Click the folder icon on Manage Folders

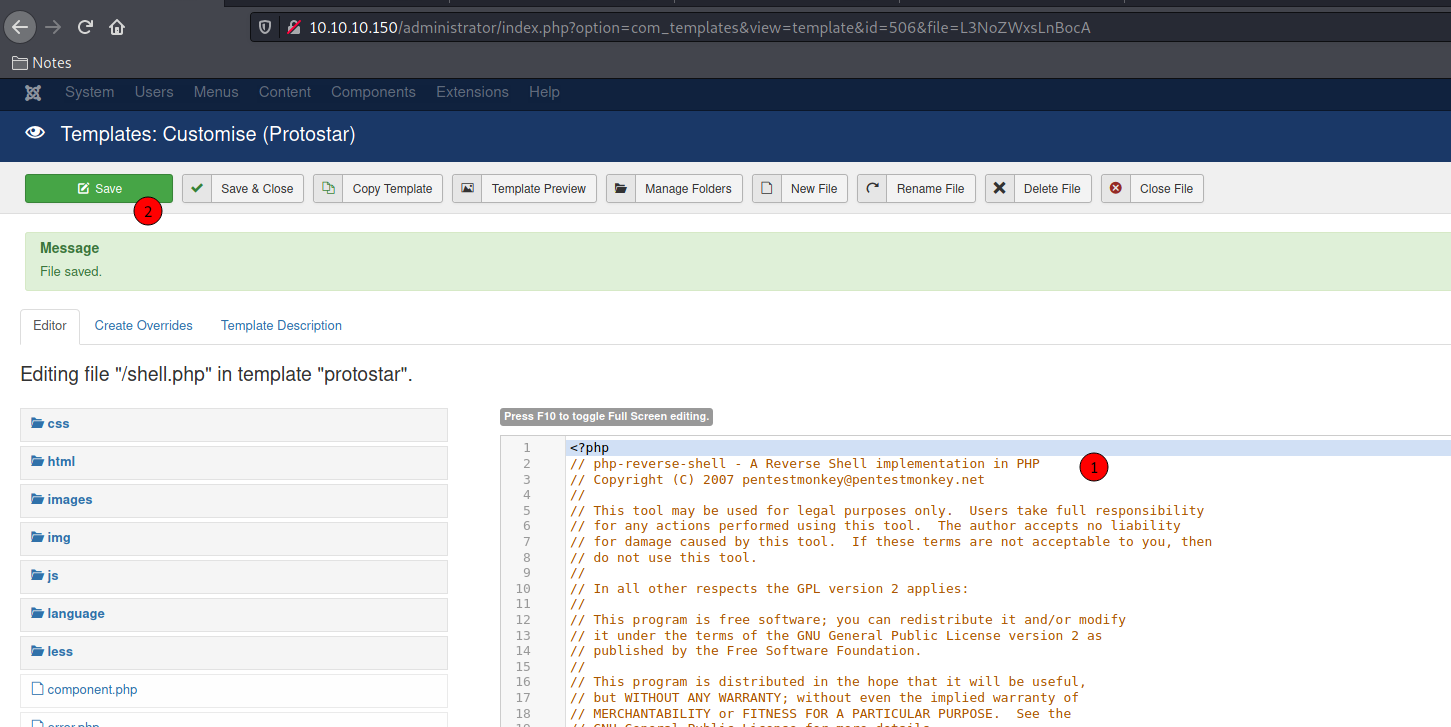click(621, 188)
